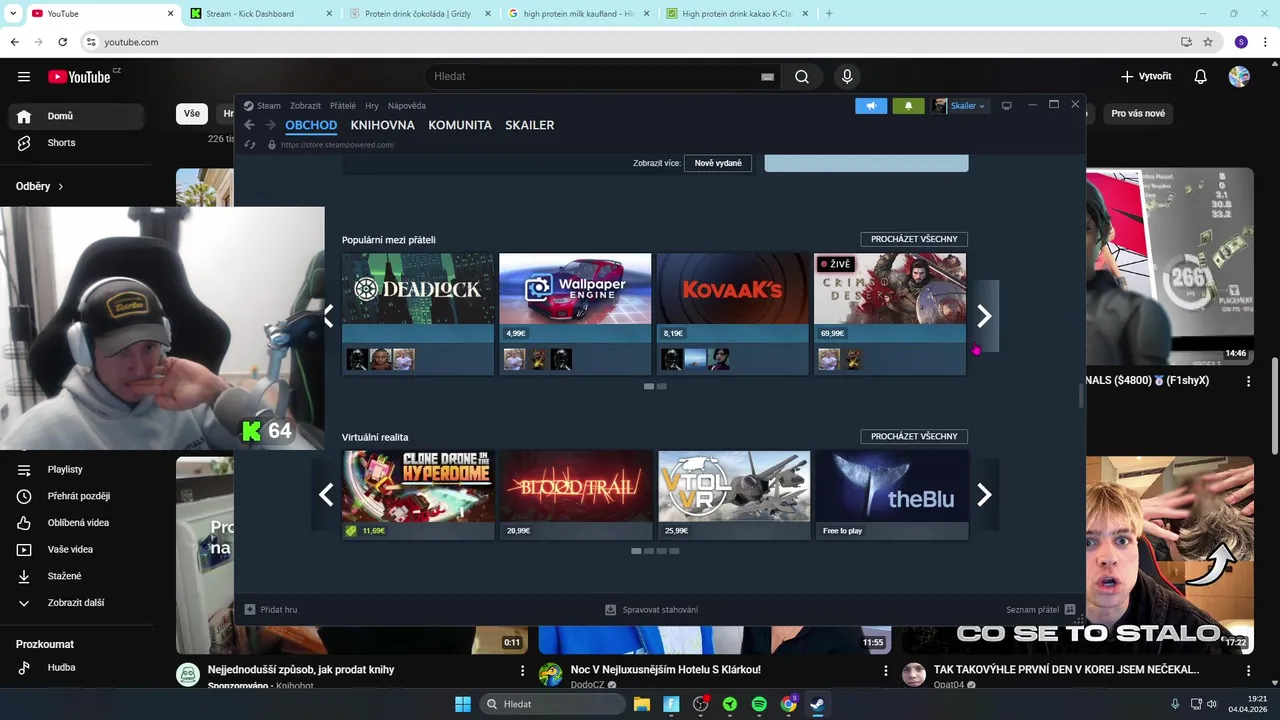Click the YouTube logo

[x=79, y=77]
